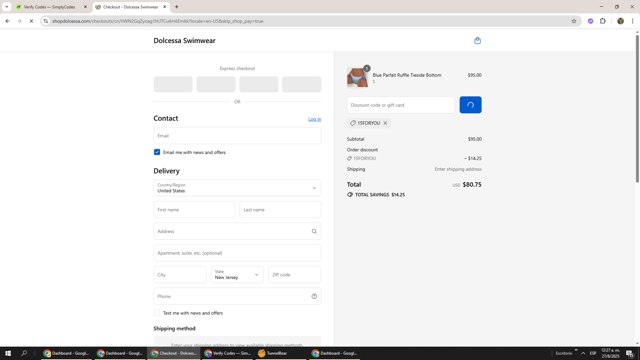
Task: Click the $80.75 total amount
Action: tap(472, 184)
